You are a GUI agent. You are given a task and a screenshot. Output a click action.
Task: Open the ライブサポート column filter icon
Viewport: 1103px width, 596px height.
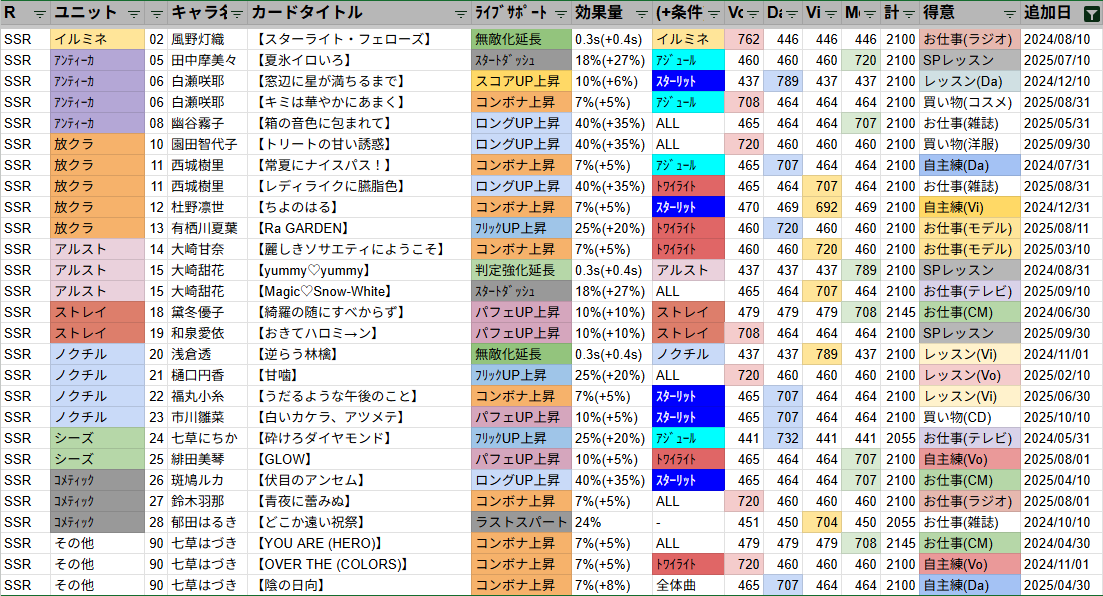563,14
